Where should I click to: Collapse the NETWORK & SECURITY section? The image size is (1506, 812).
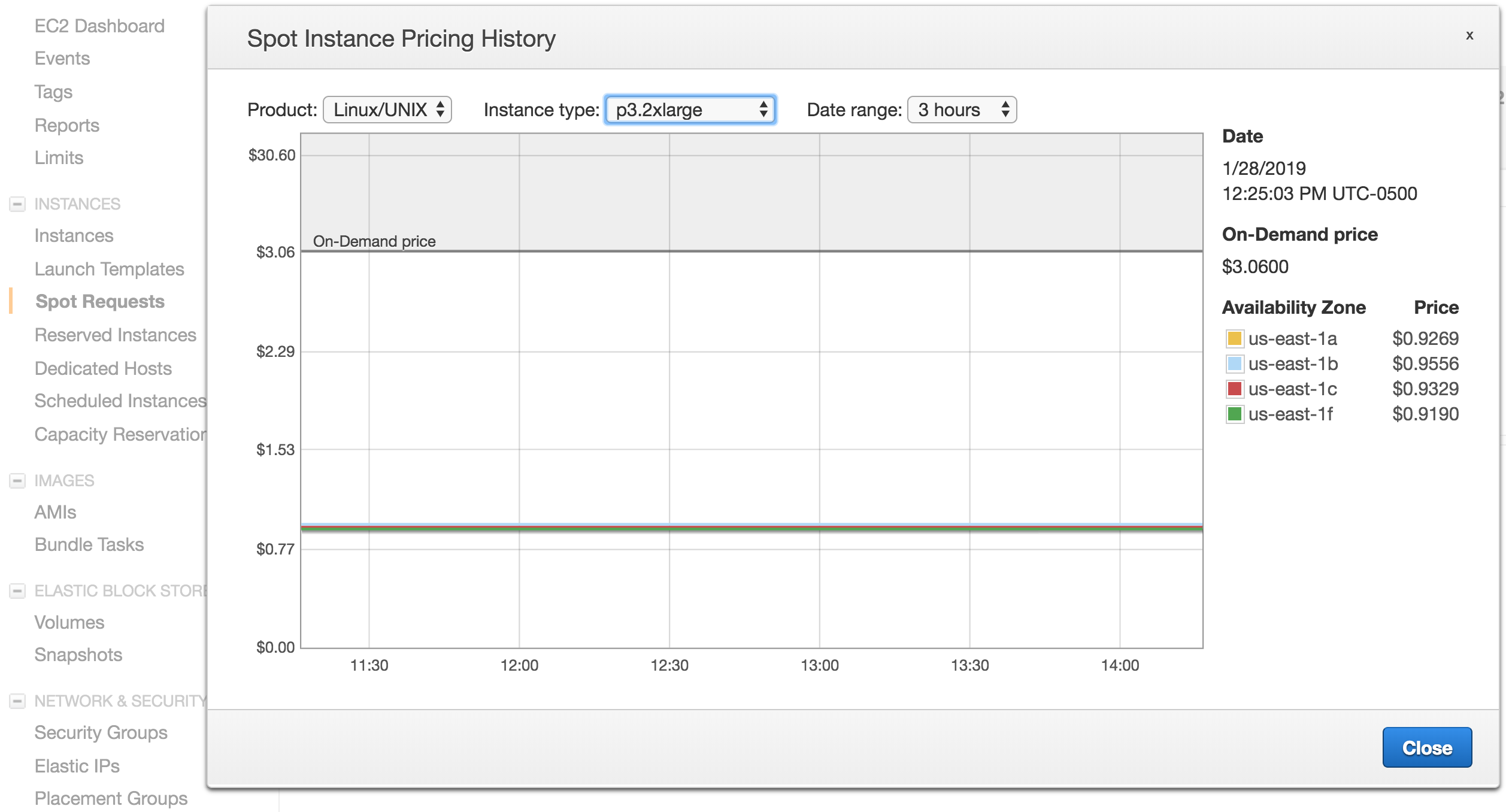[x=17, y=701]
